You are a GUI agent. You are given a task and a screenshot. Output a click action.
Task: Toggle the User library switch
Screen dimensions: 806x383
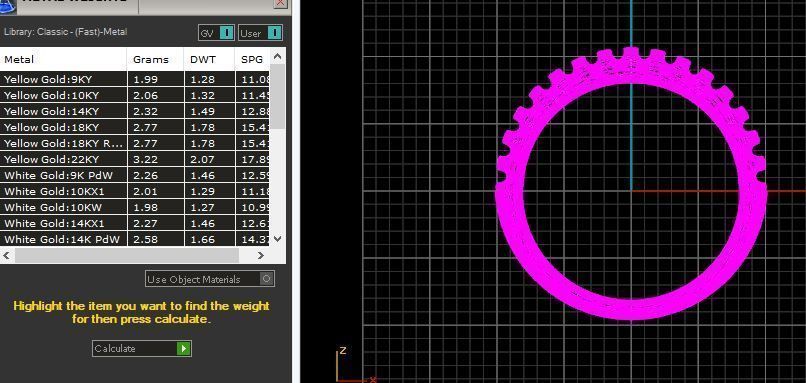pos(260,33)
